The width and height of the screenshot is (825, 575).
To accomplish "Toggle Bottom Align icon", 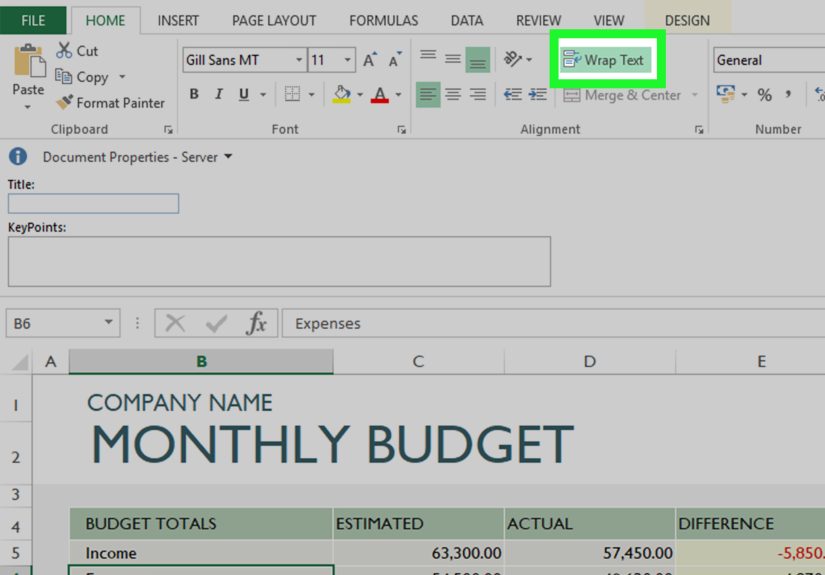I will (478, 60).
